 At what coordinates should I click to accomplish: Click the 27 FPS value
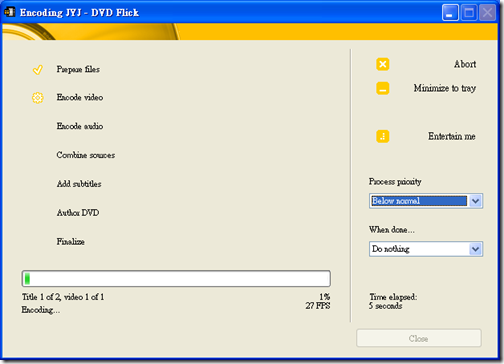pyautogui.click(x=318, y=305)
